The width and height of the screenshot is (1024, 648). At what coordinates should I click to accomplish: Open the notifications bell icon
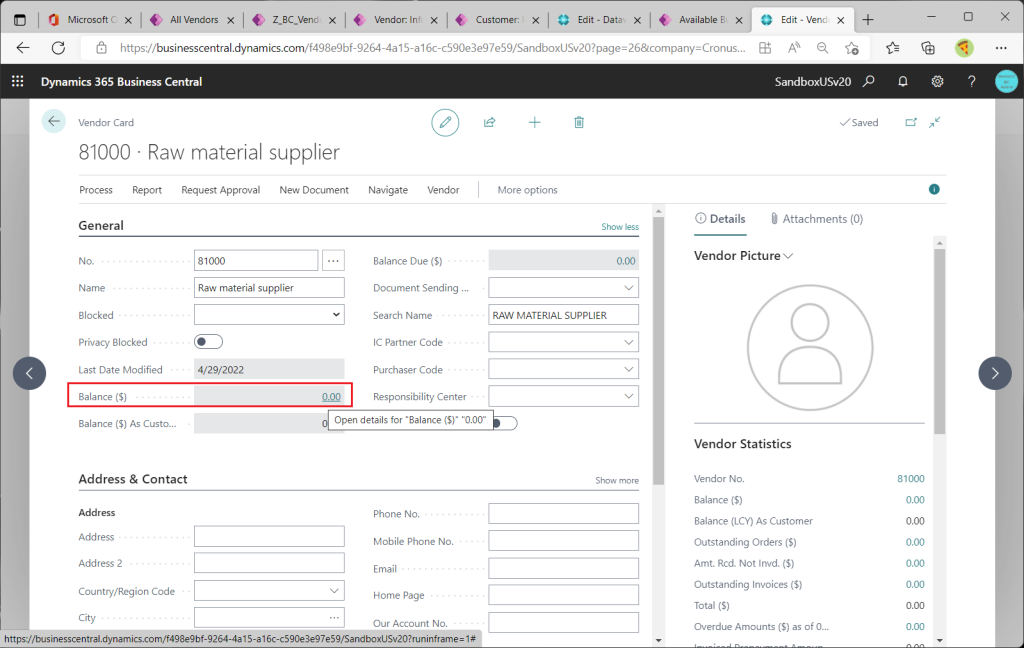[x=903, y=81]
